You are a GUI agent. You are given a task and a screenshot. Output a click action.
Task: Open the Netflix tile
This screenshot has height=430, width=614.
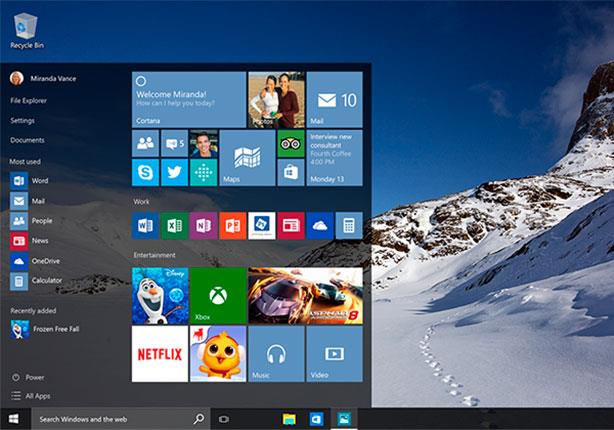[160, 354]
